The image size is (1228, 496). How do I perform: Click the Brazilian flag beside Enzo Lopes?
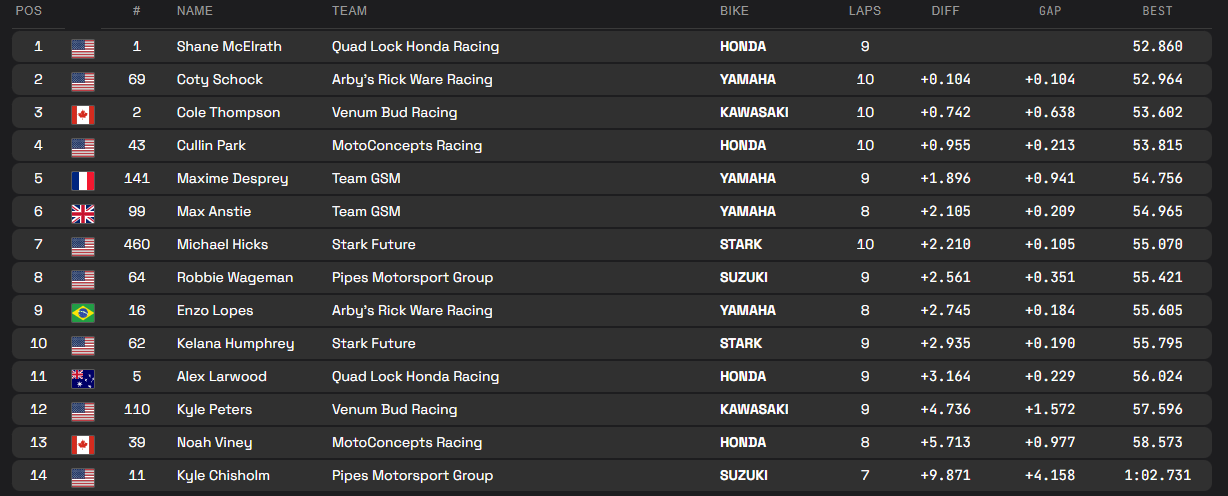click(x=82, y=311)
